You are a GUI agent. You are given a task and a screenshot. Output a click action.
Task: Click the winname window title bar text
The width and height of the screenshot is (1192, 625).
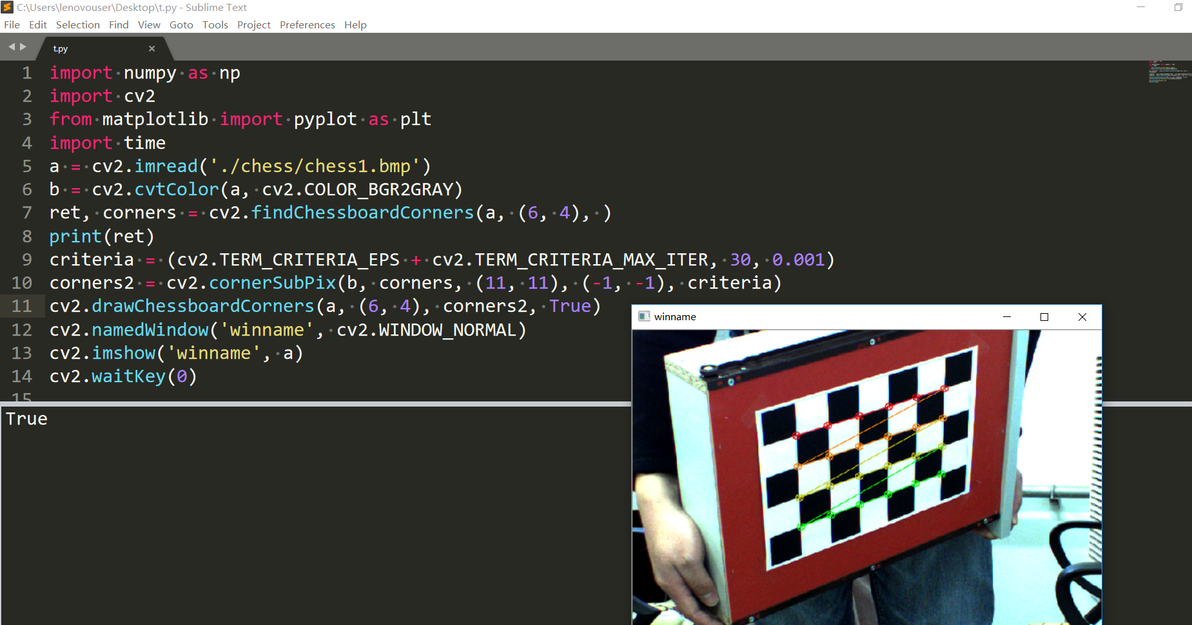point(675,317)
